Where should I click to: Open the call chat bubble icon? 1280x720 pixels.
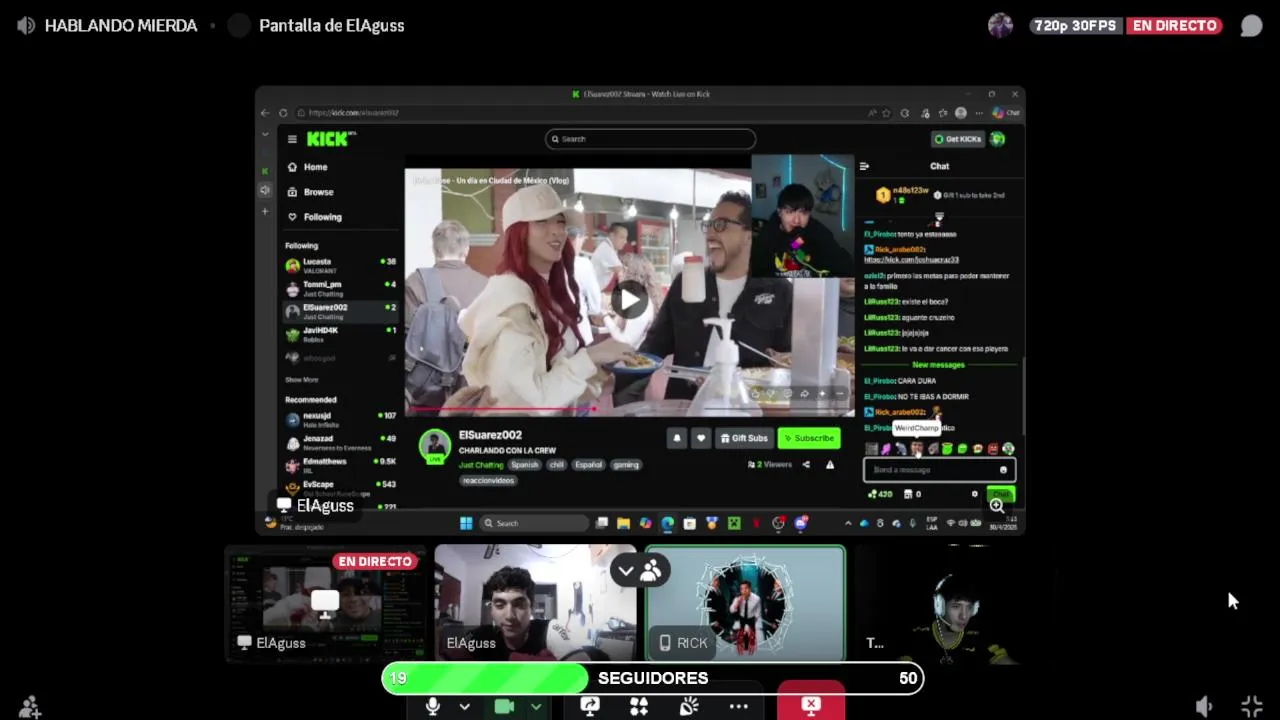(1251, 26)
